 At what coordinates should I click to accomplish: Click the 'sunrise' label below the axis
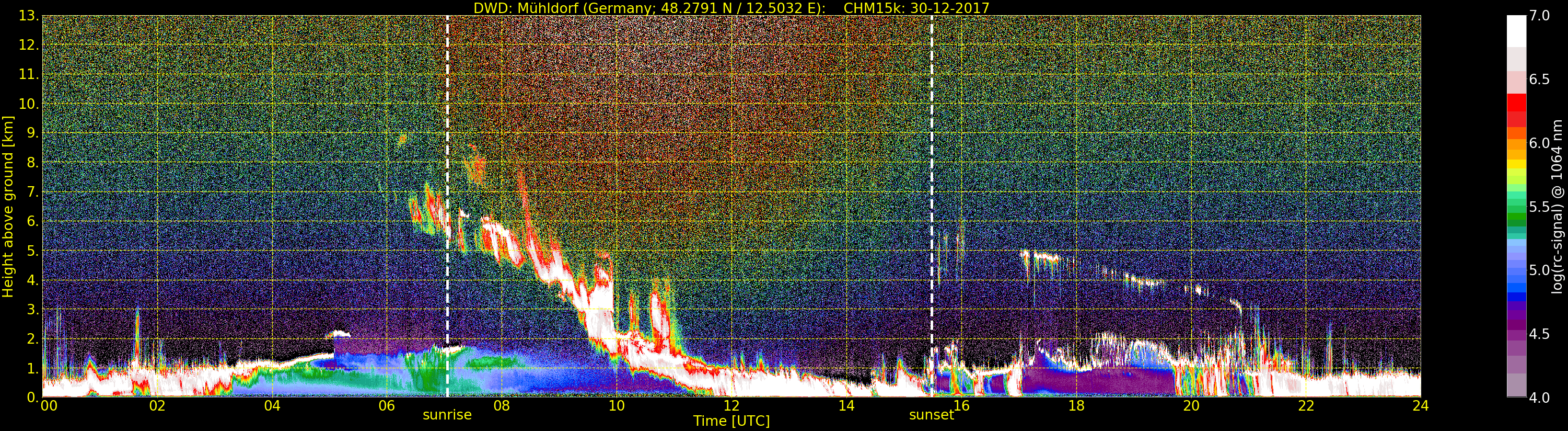click(x=447, y=415)
